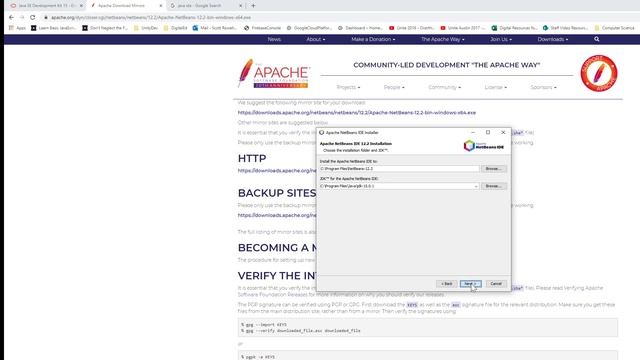This screenshot has height=360, width=640.
Task: Open the GoogleCloudPlatform bookmark
Action: 309,28
